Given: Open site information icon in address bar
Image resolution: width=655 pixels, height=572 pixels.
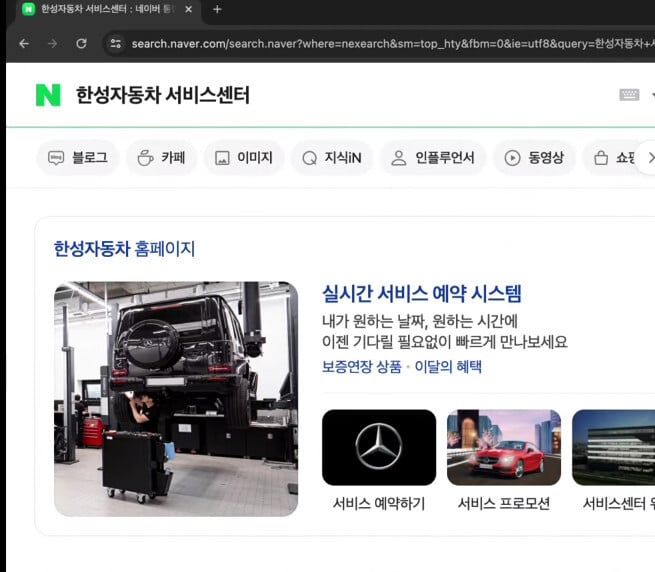Looking at the screenshot, I should 116,43.
